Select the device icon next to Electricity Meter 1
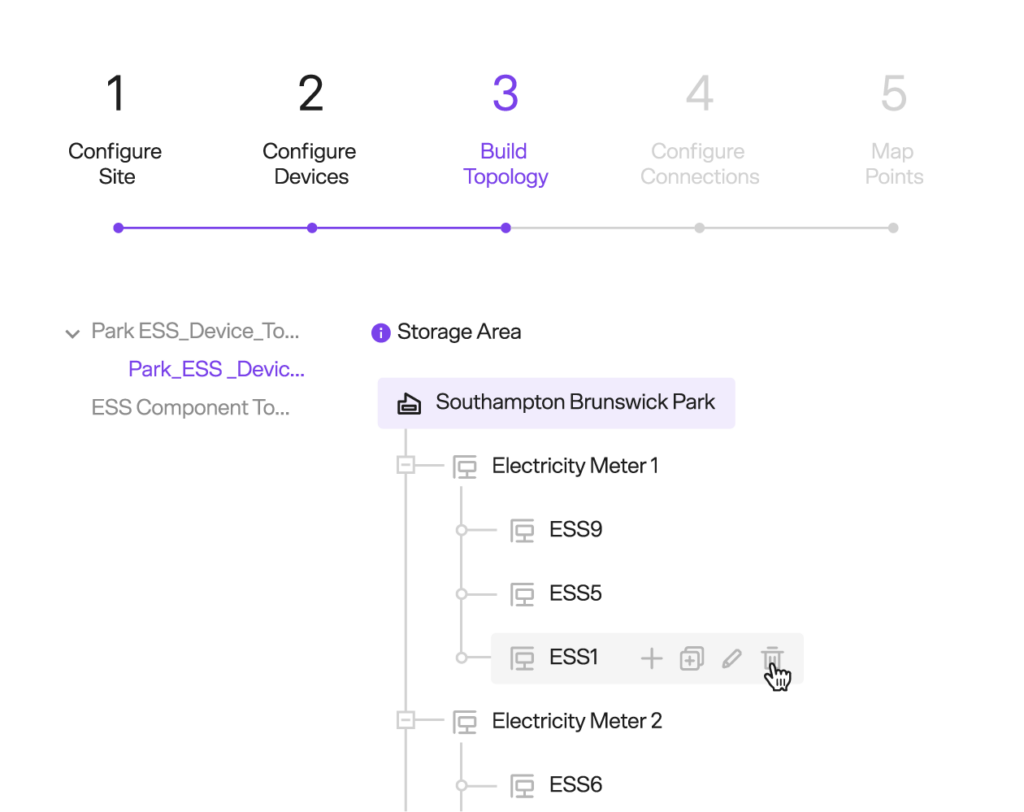 464,466
